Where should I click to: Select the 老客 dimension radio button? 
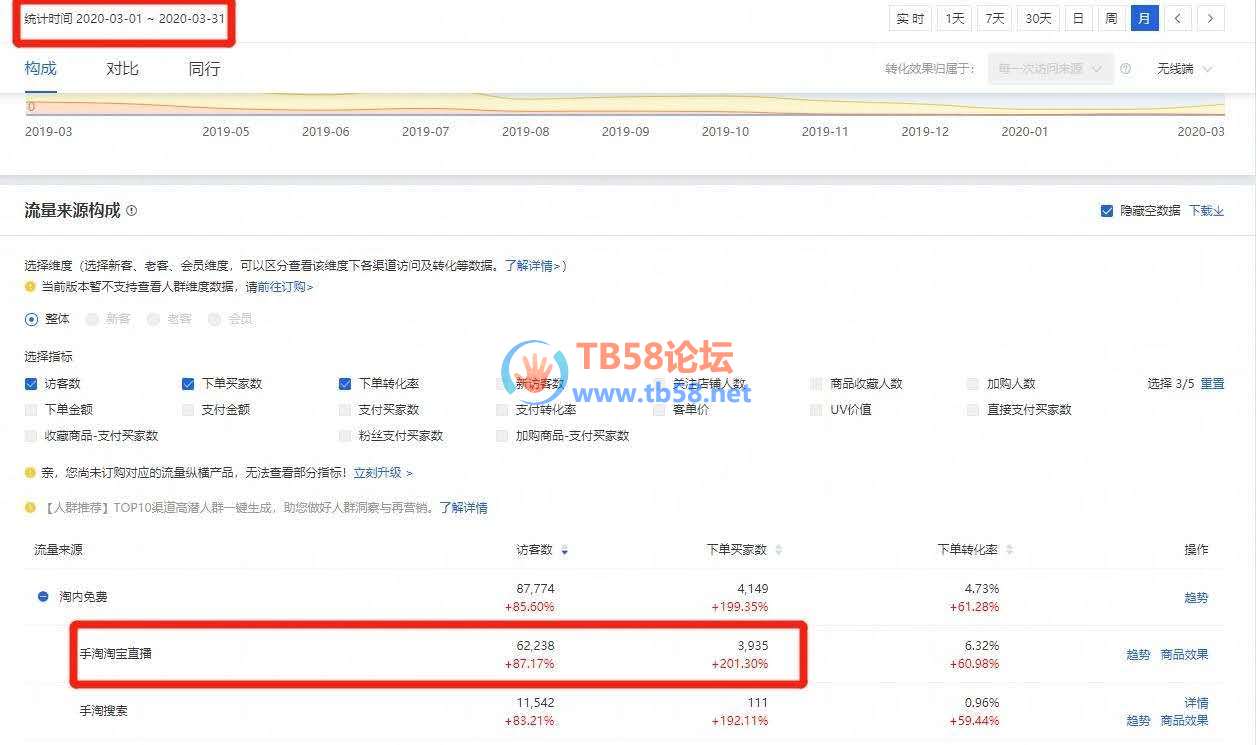153,319
